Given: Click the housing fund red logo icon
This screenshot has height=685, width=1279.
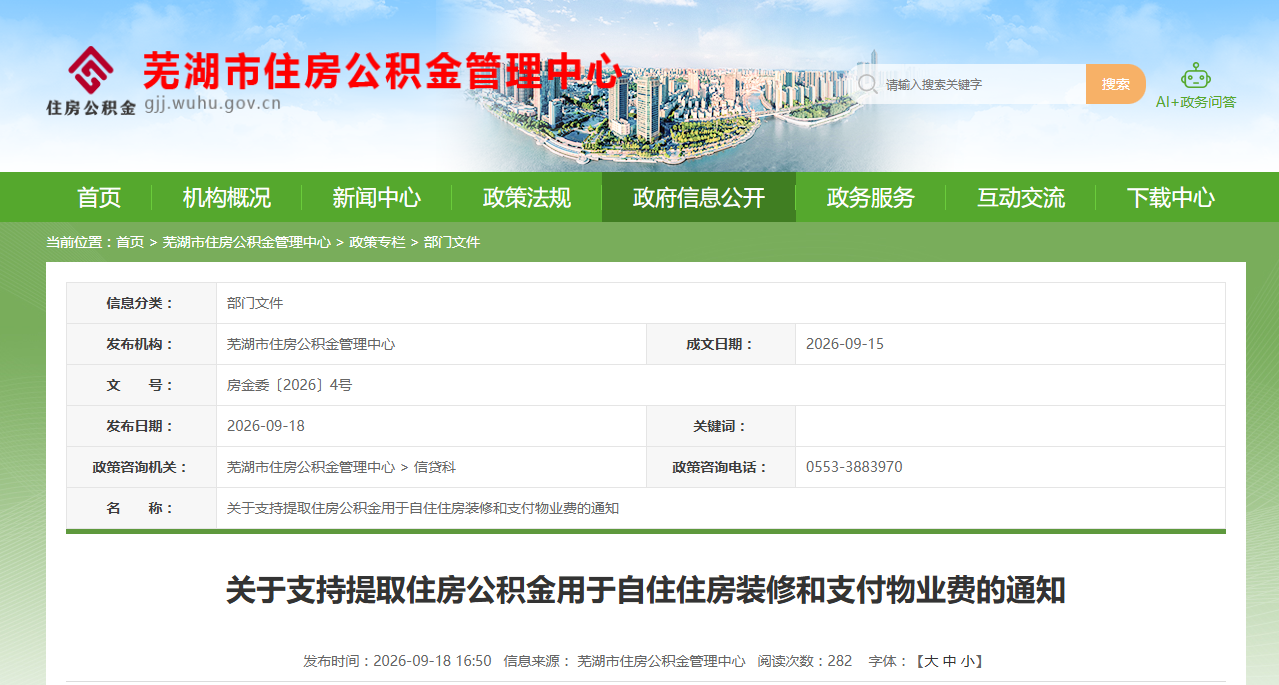Looking at the screenshot, I should pyautogui.click(x=91, y=70).
